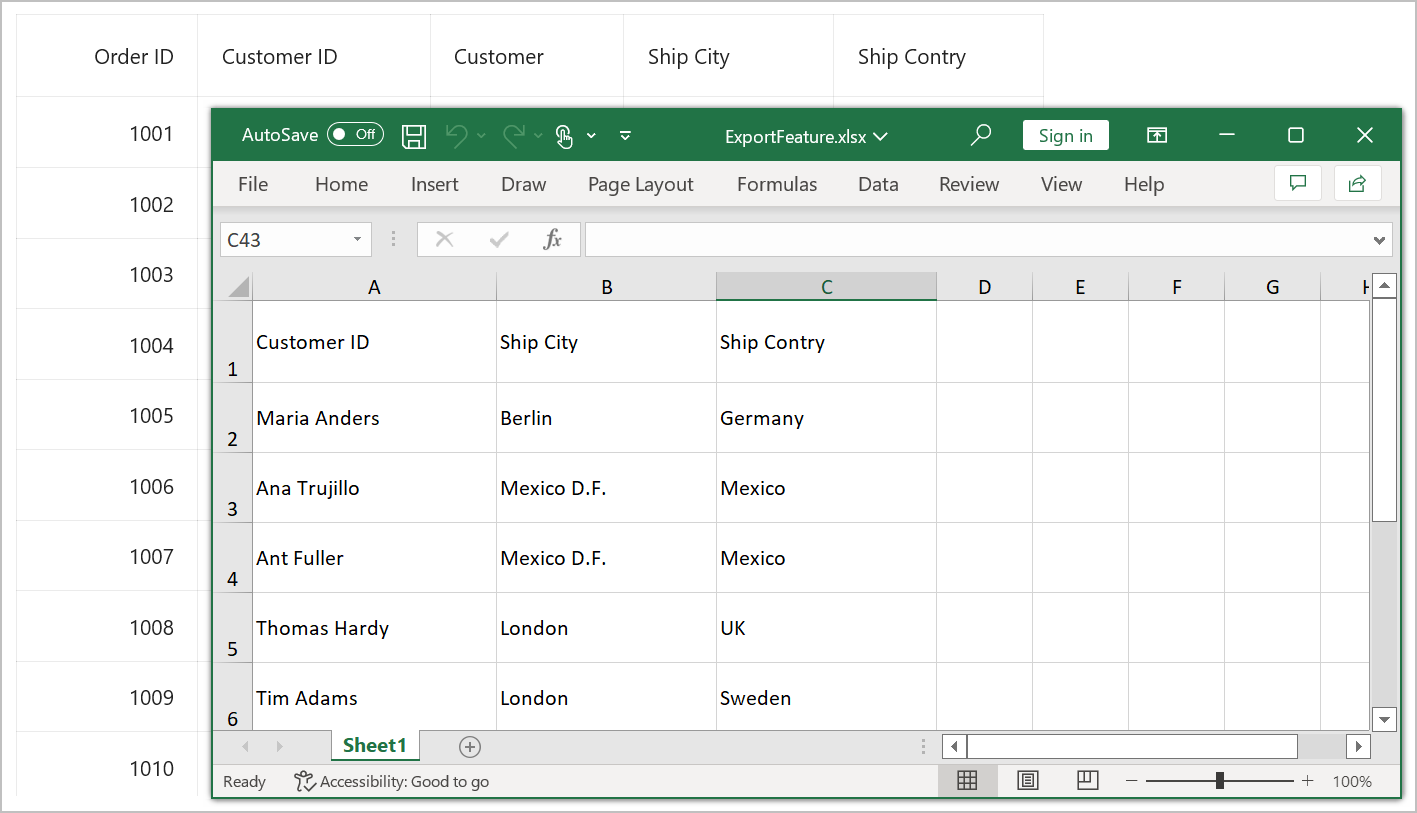Click the Redo arrow icon
Screen dimensions: 1417x813
pos(514,136)
